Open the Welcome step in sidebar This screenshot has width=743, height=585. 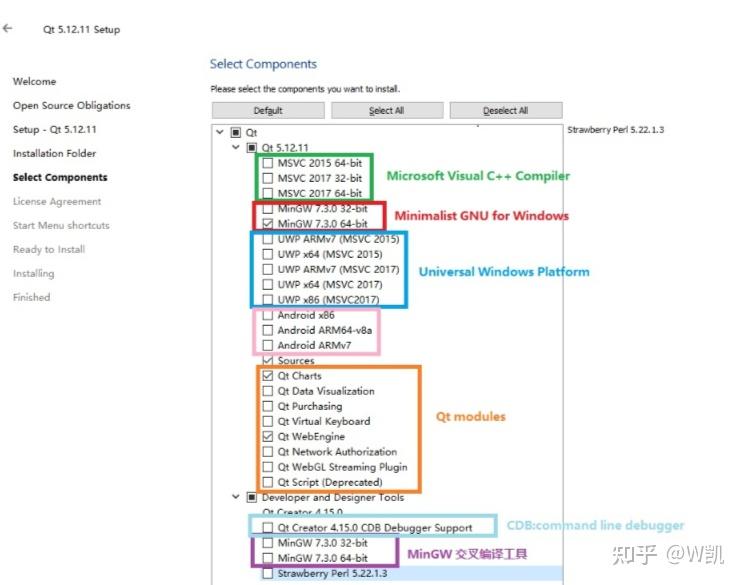[x=35, y=81]
